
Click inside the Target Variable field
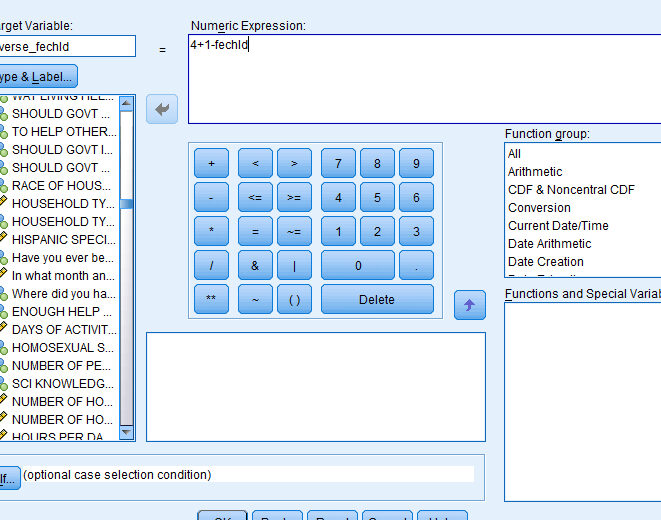pos(67,46)
